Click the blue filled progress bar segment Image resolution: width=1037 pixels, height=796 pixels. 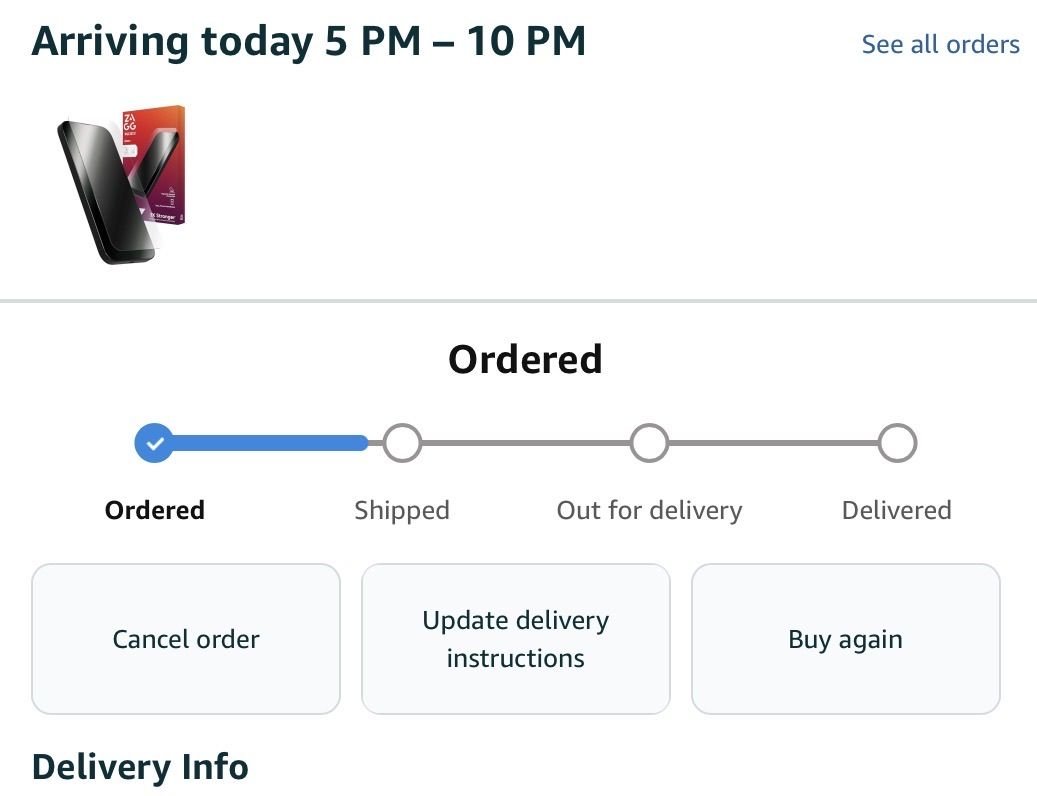click(270, 442)
